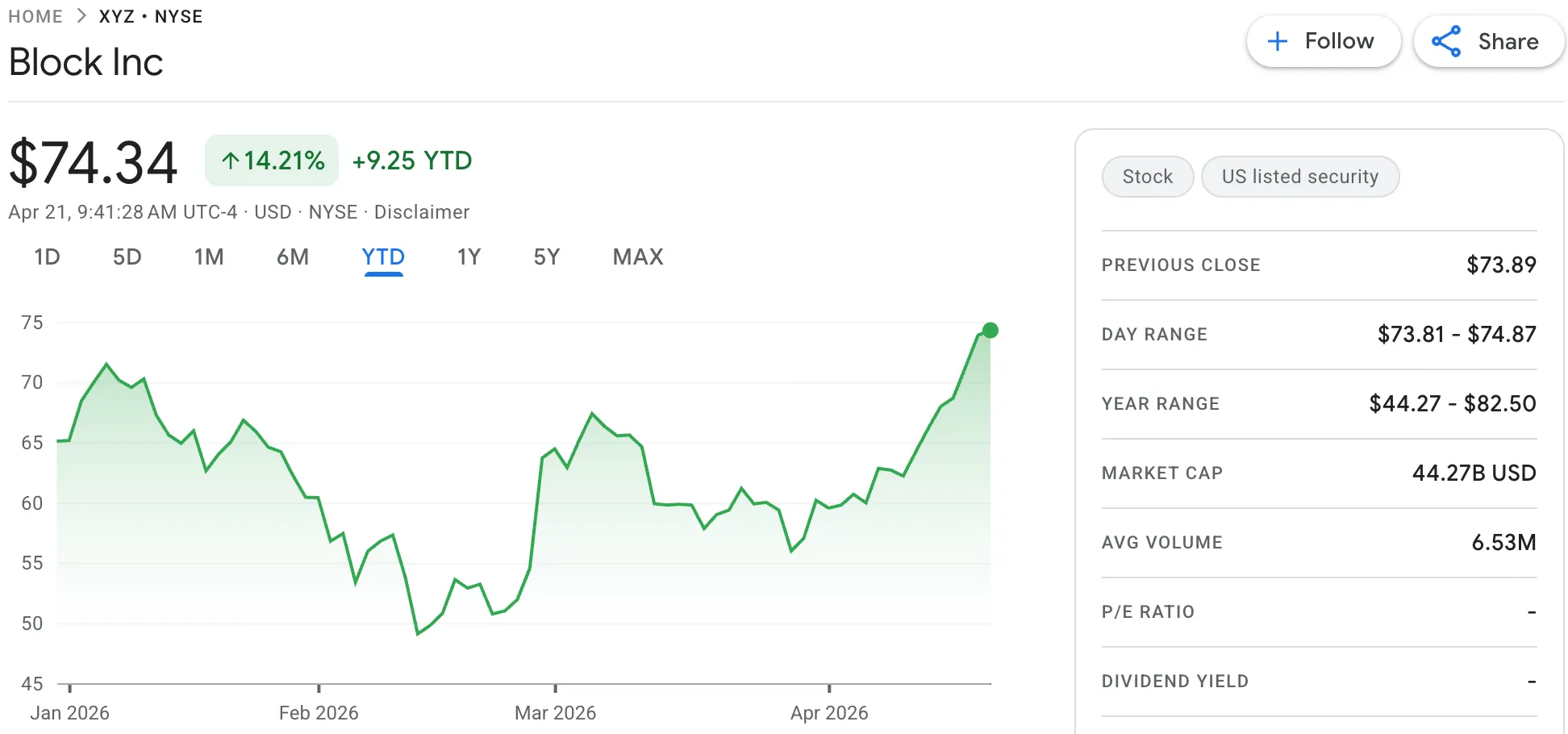Select the US listed security chip

[x=1300, y=176]
